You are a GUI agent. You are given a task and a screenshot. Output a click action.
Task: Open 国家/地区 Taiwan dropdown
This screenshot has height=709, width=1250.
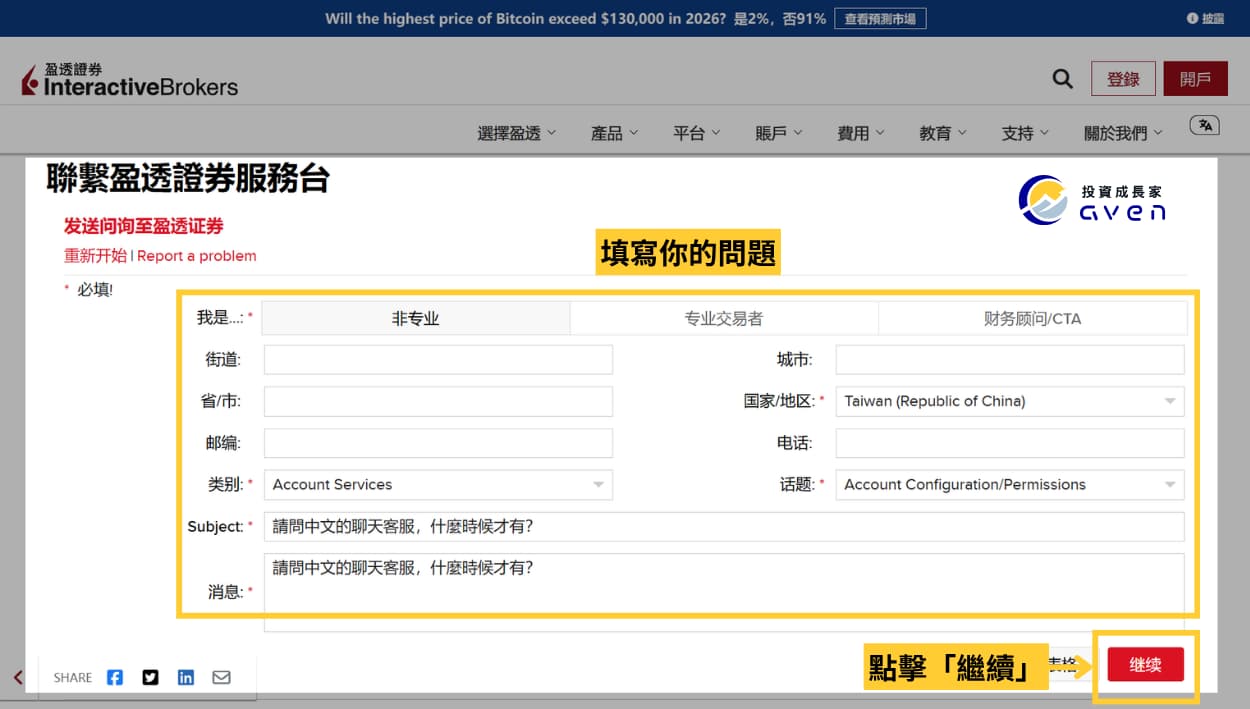(1010, 401)
